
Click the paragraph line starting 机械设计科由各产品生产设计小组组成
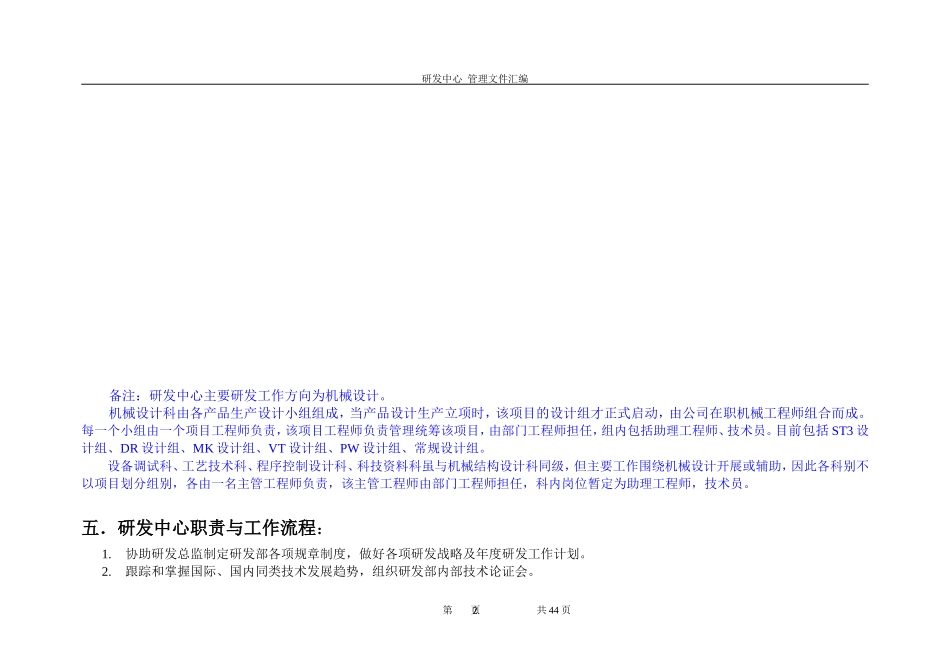(489, 413)
